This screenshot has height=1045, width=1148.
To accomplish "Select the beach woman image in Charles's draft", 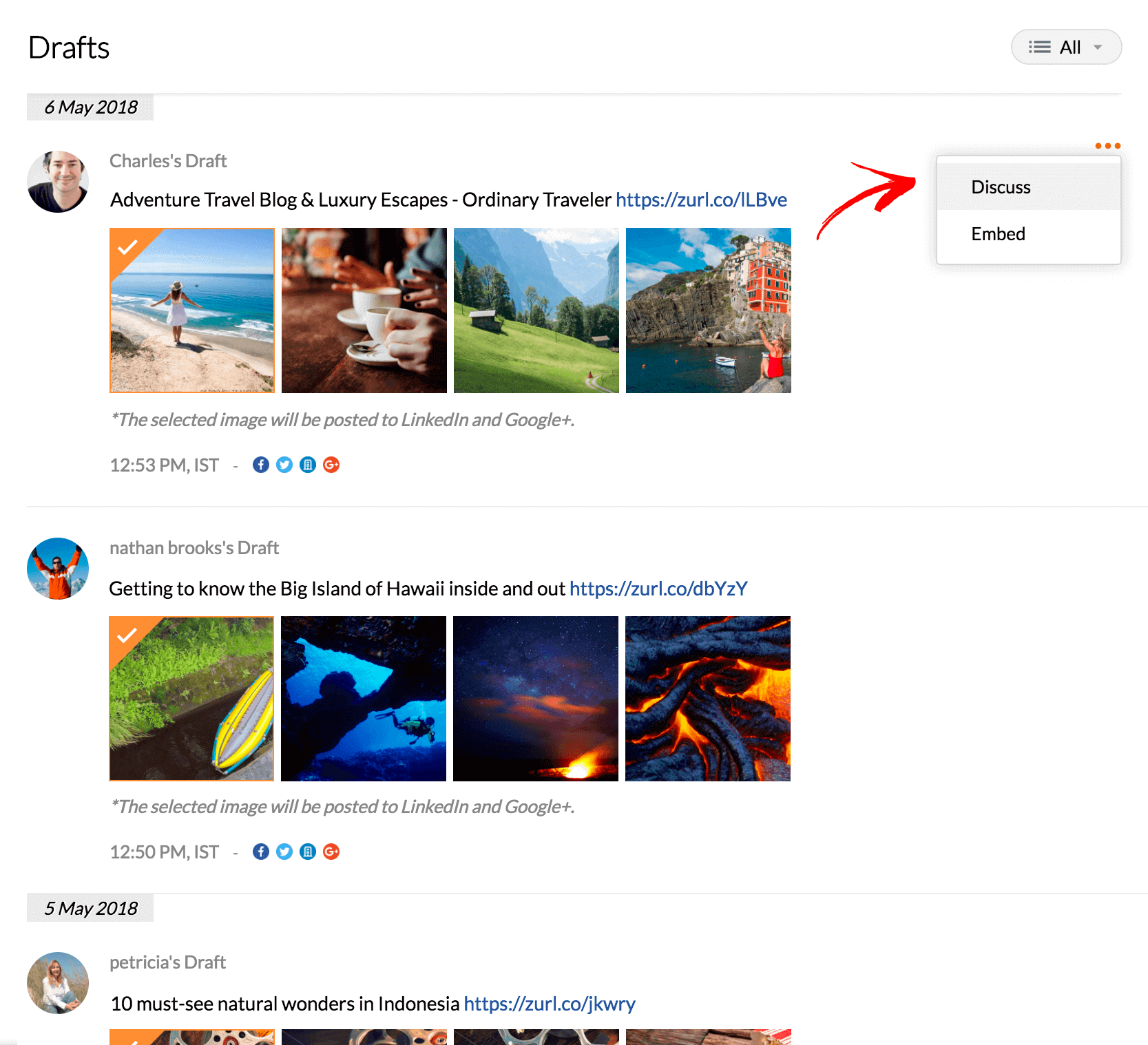I will click(x=192, y=310).
